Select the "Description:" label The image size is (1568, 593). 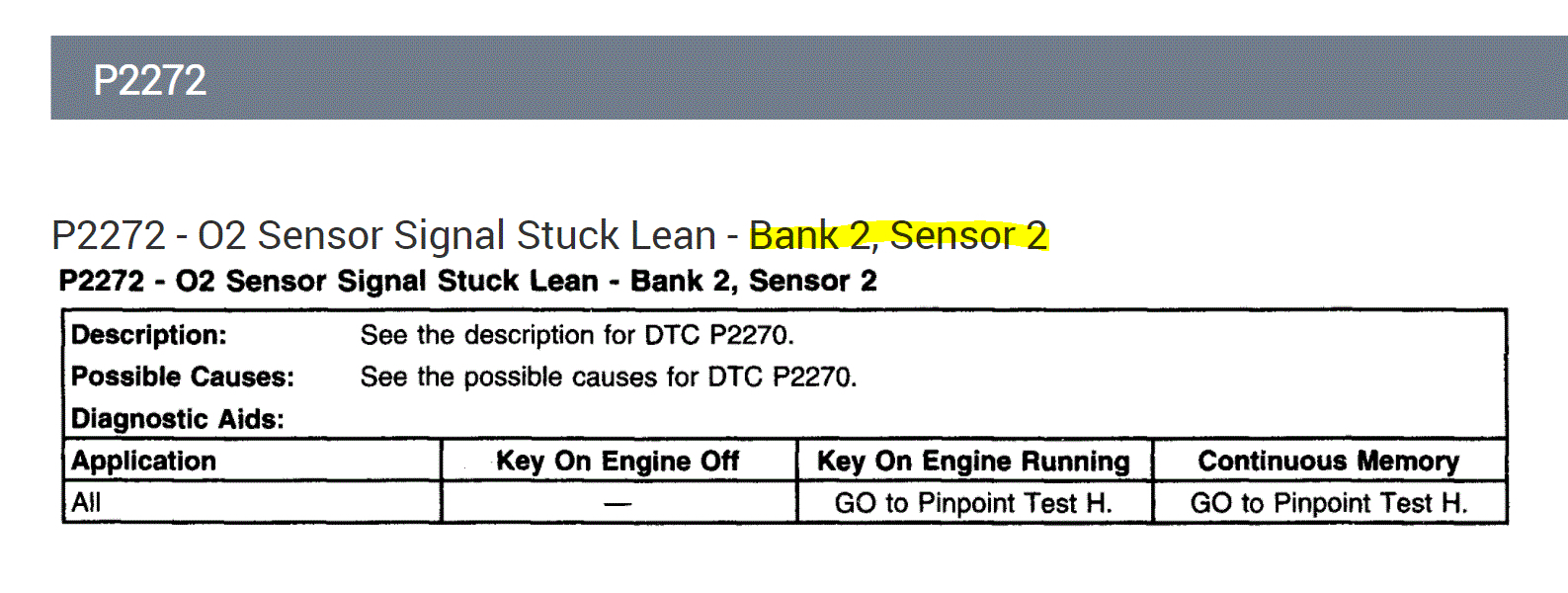[149, 335]
